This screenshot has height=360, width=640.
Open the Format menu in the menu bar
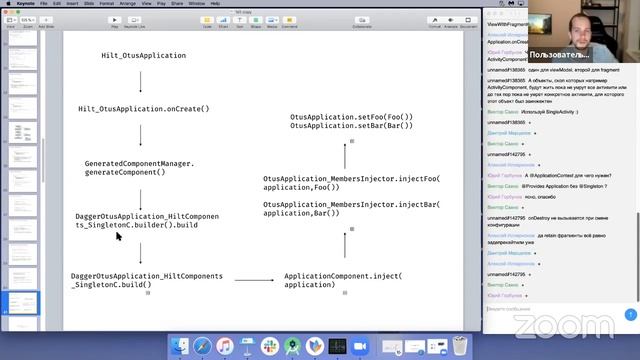tap(107, 3)
